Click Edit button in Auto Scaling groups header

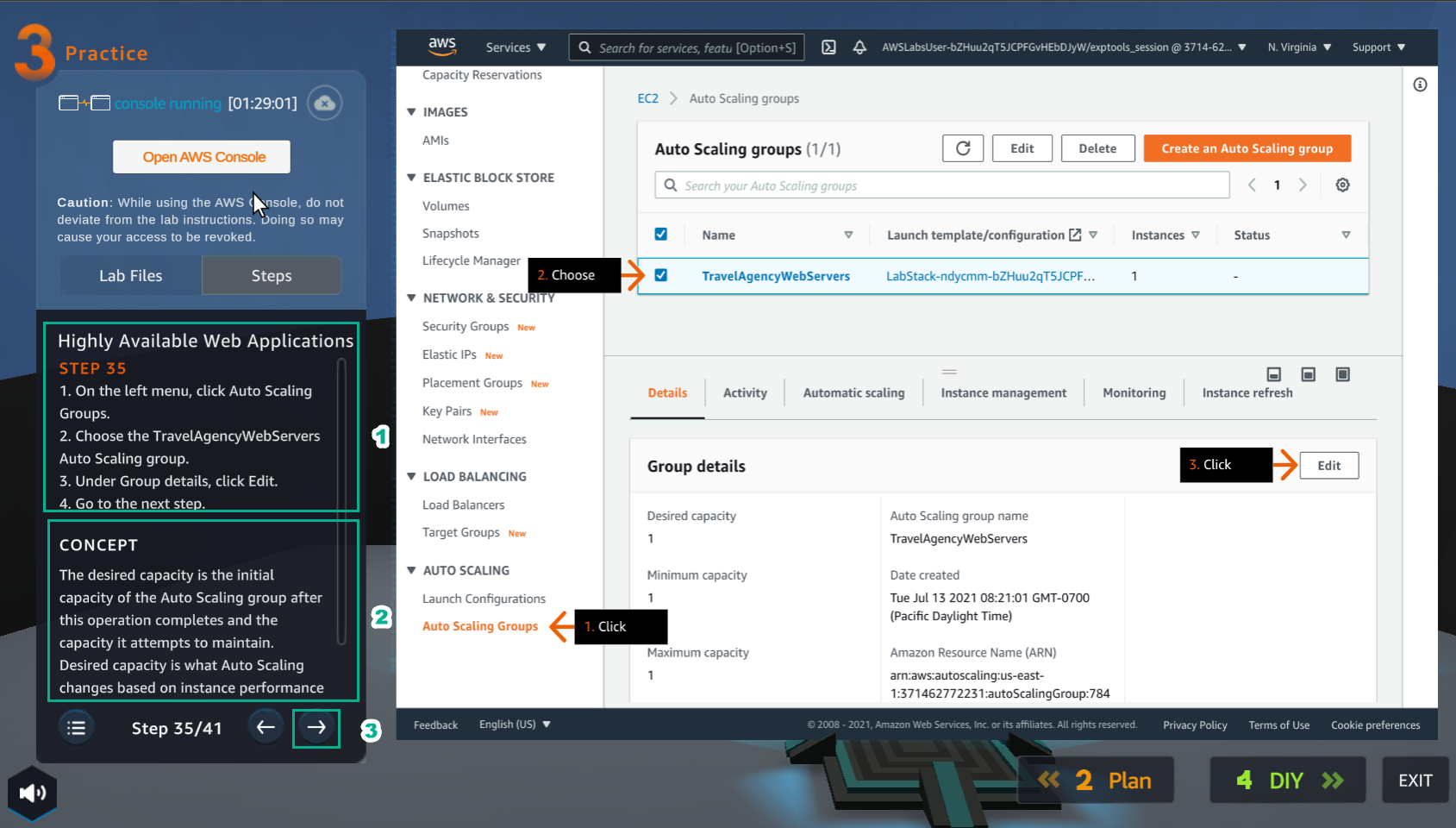point(1022,148)
